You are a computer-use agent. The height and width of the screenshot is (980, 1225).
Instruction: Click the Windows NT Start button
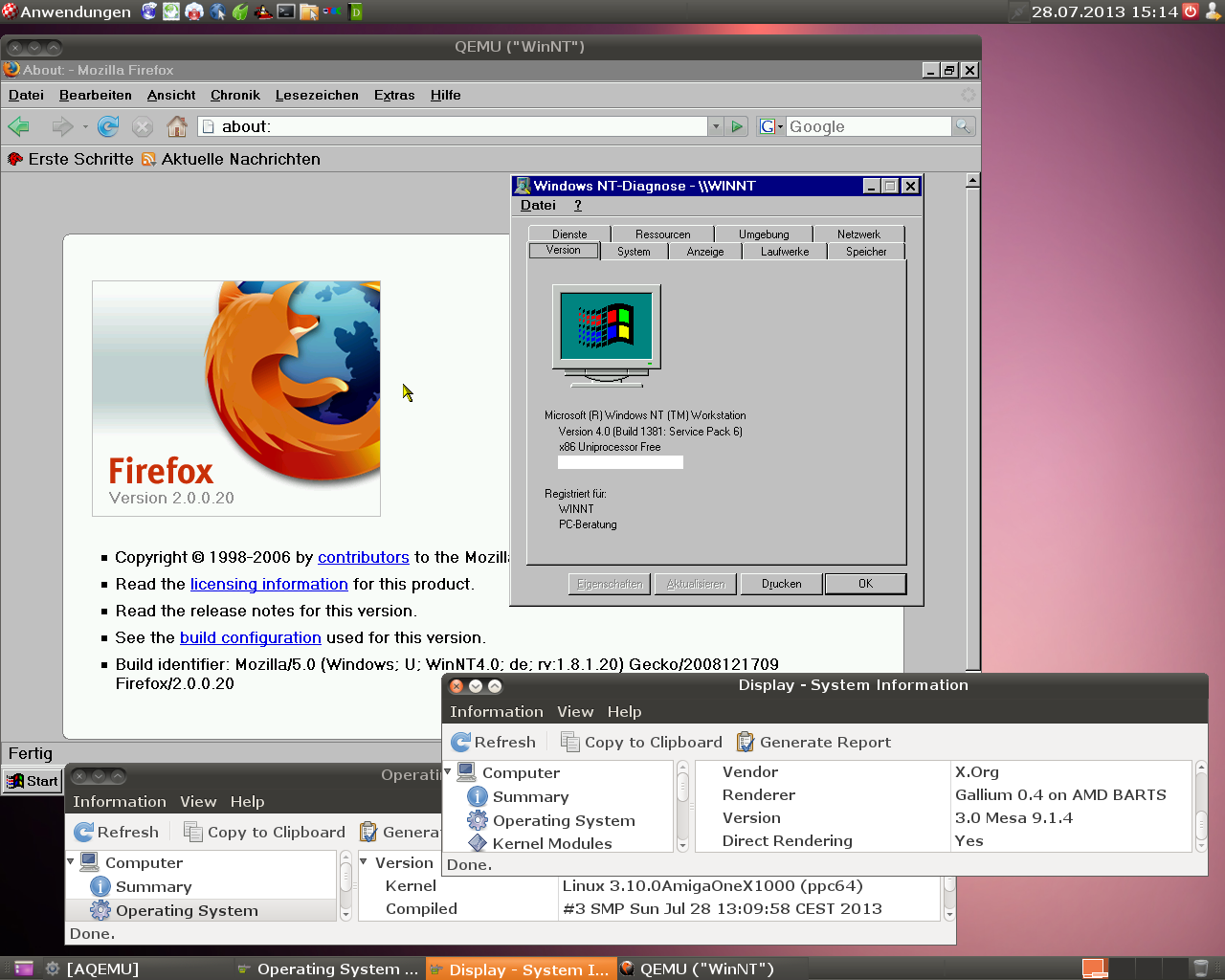[33, 781]
